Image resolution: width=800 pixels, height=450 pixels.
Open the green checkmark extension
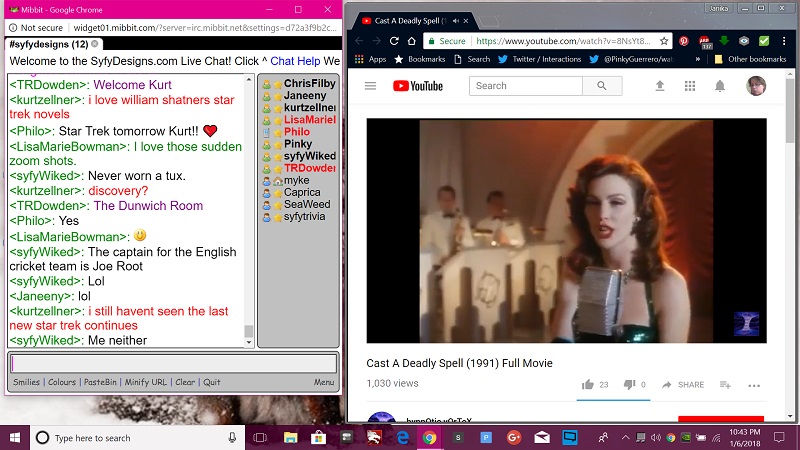(764, 41)
